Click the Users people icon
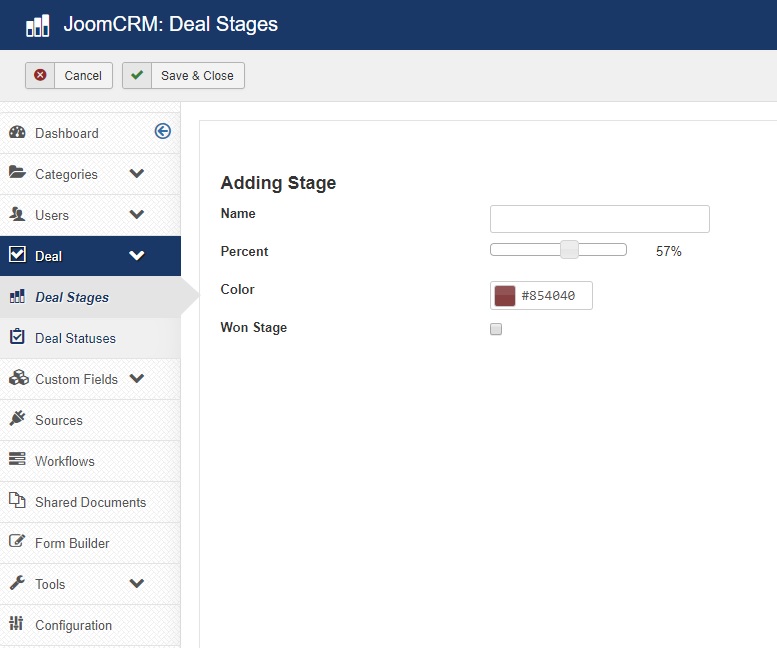The image size is (777, 648). tap(17, 214)
